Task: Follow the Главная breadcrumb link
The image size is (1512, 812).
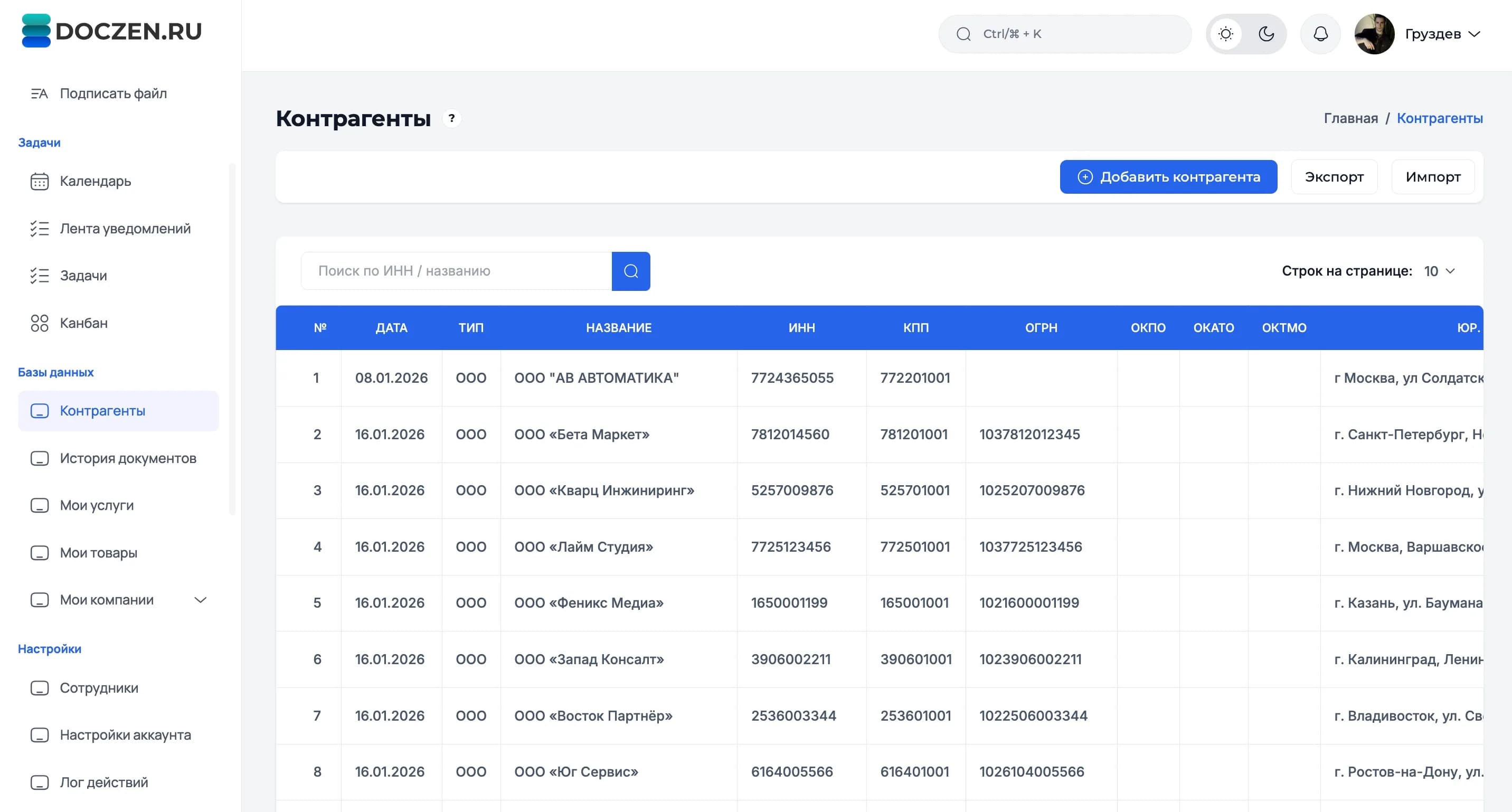Action: tap(1350, 119)
